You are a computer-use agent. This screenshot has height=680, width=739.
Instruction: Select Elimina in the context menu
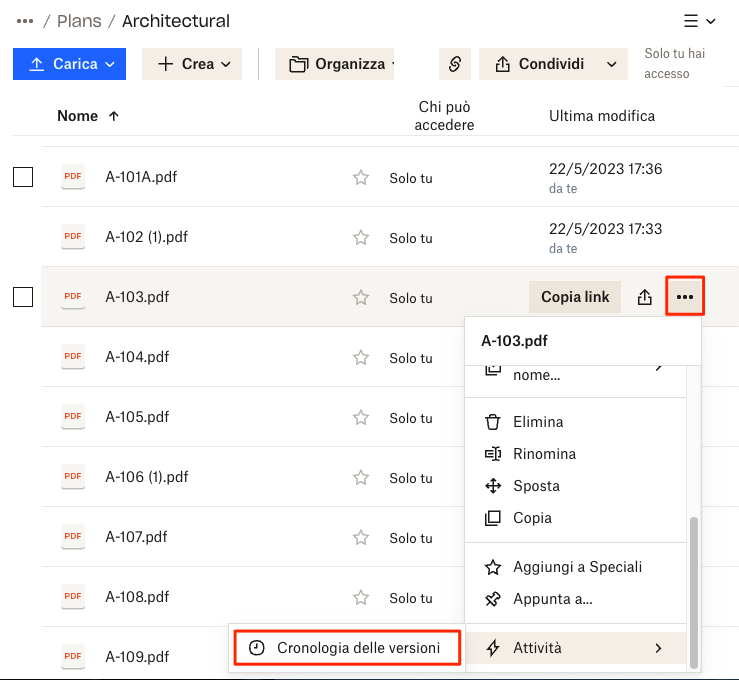[538, 422]
